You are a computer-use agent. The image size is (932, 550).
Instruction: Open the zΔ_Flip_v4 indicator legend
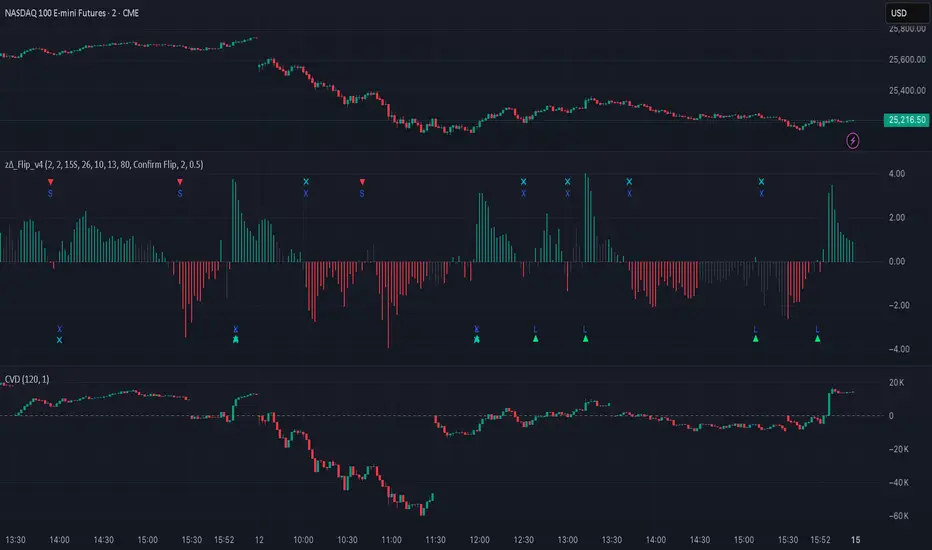pos(103,165)
